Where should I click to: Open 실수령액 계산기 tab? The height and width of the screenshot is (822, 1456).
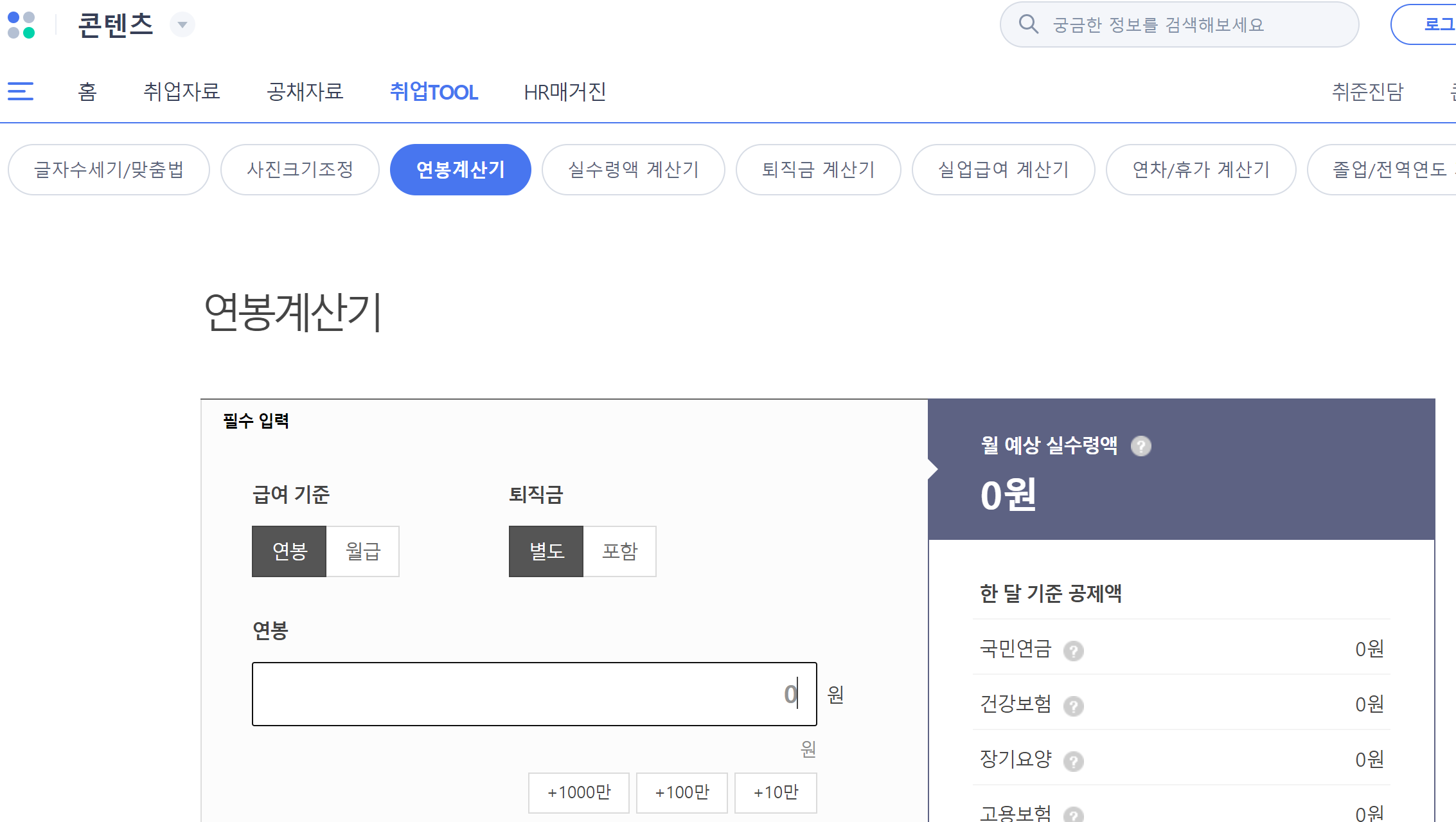(x=634, y=170)
